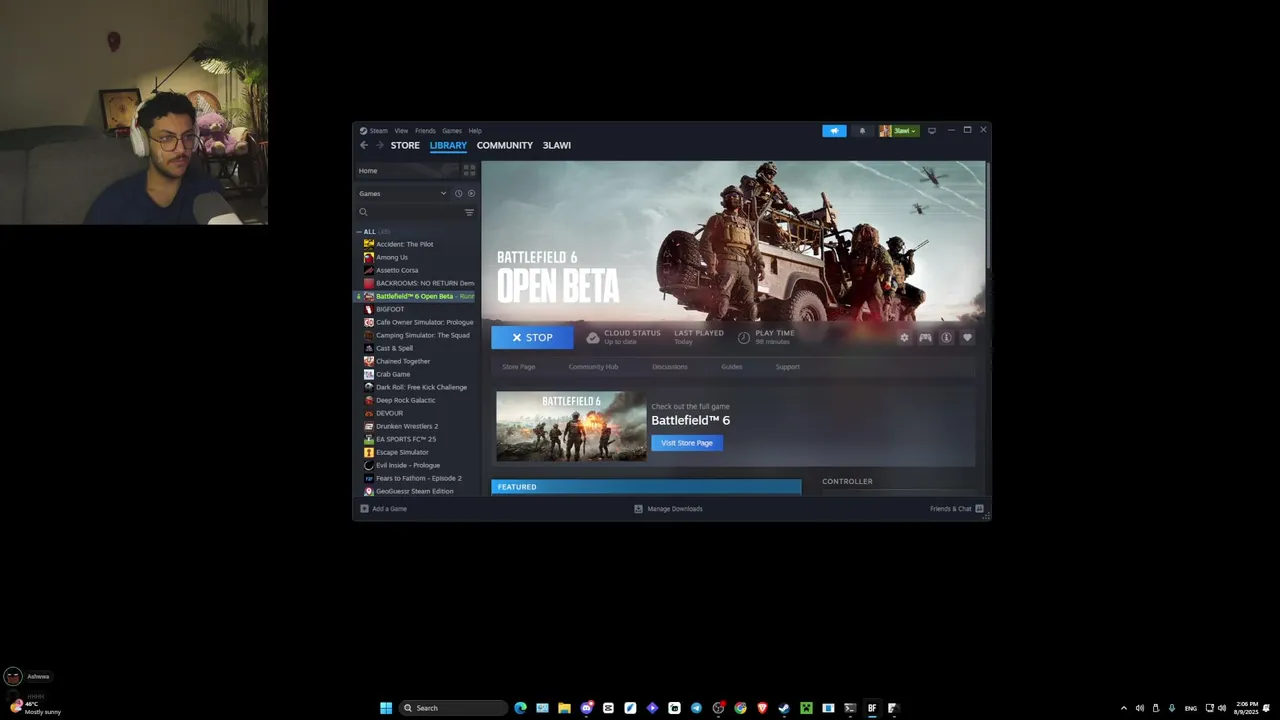Open Friends & Chat
Screen dimensions: 1280x720
[x=957, y=509]
